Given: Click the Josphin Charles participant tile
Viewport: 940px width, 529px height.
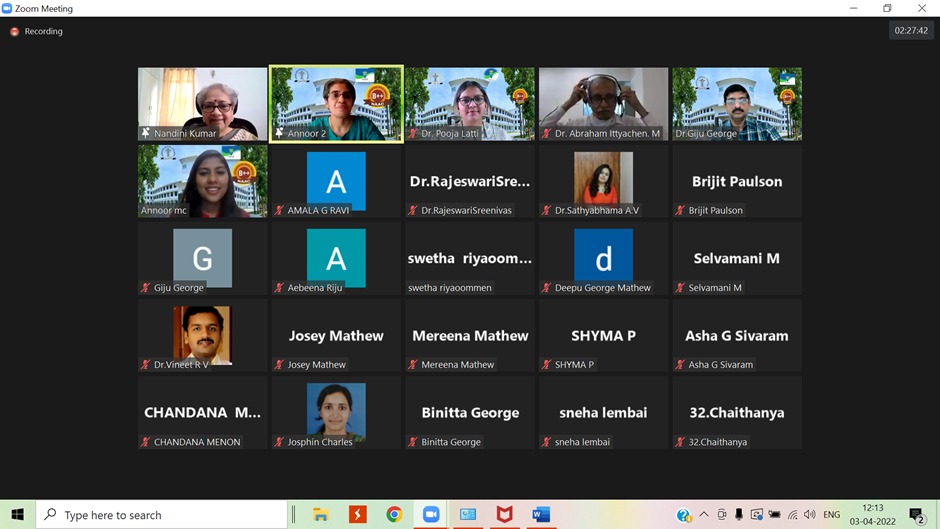Looking at the screenshot, I should click(336, 413).
